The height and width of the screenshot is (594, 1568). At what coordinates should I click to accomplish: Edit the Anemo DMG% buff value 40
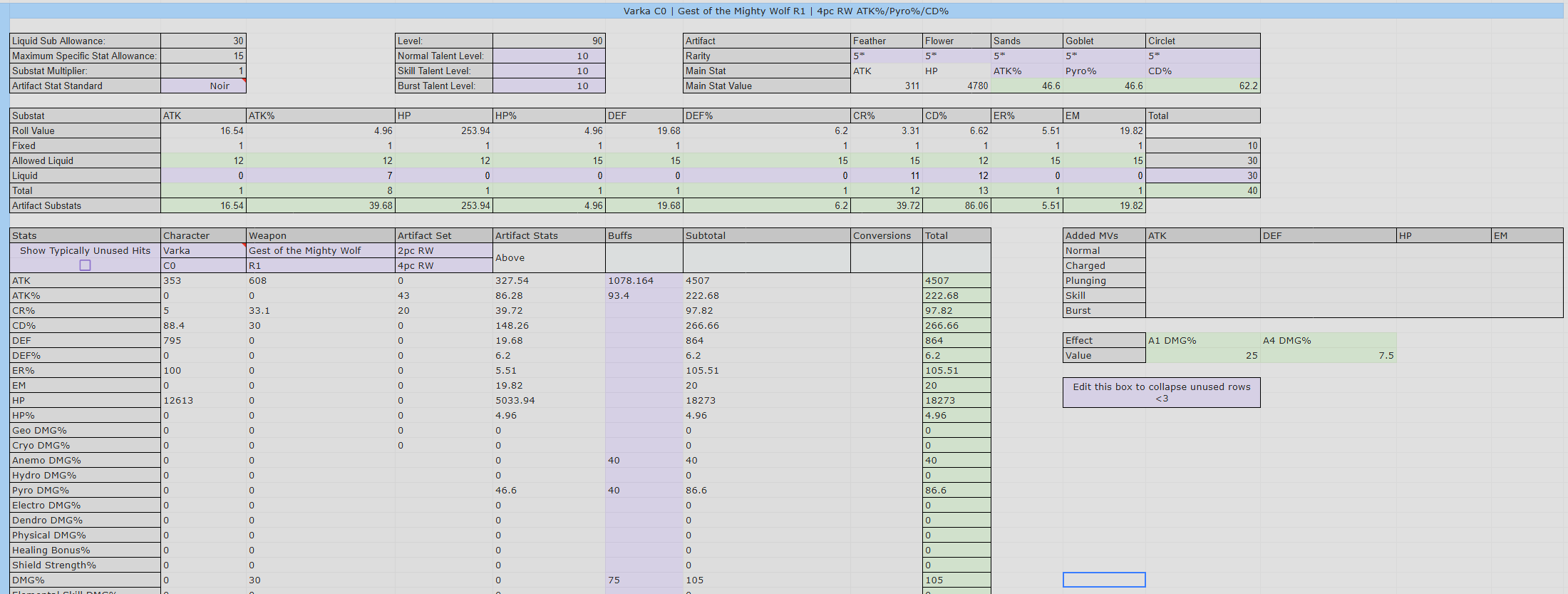pyautogui.click(x=644, y=460)
